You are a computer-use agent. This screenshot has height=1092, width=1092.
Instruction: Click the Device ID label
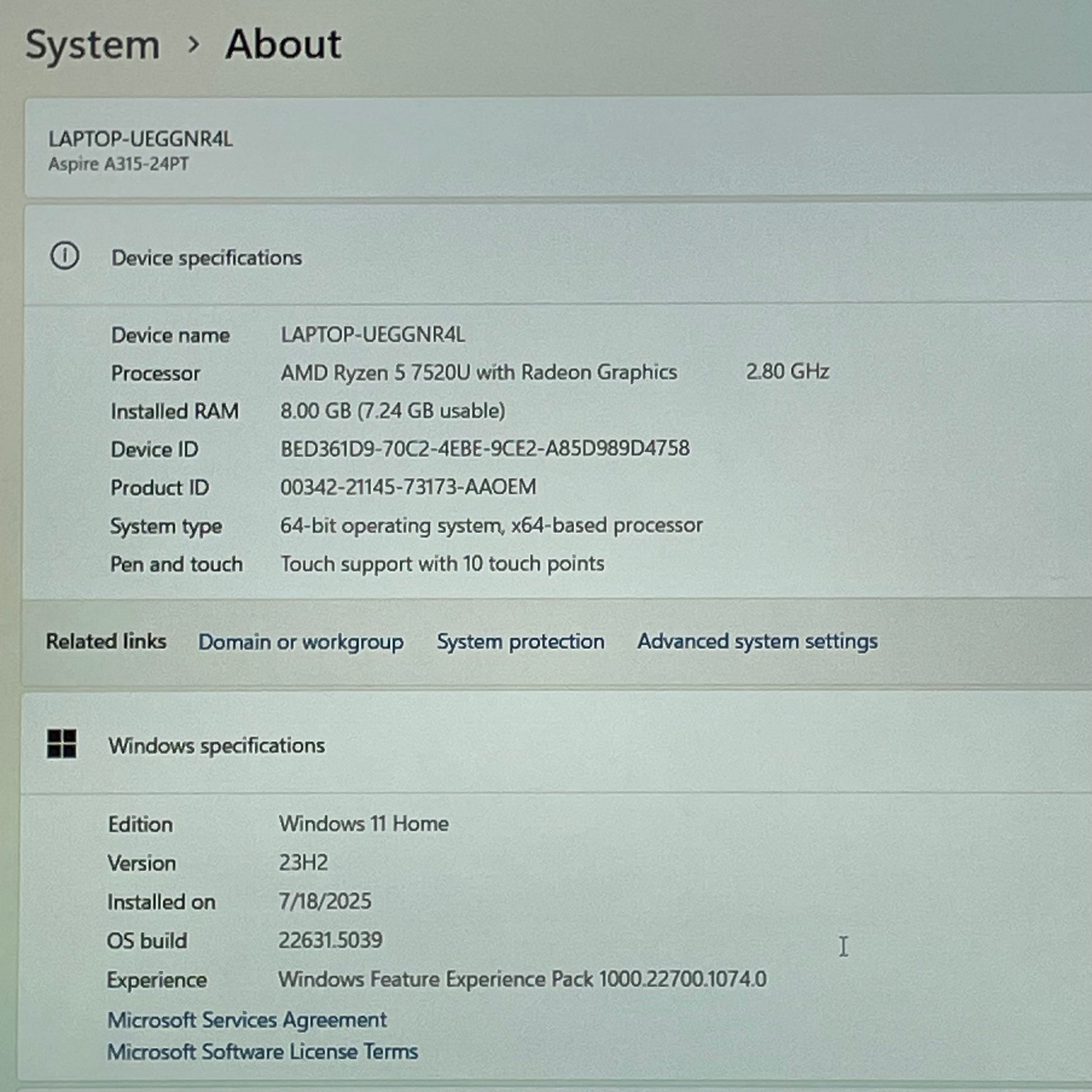point(154,450)
